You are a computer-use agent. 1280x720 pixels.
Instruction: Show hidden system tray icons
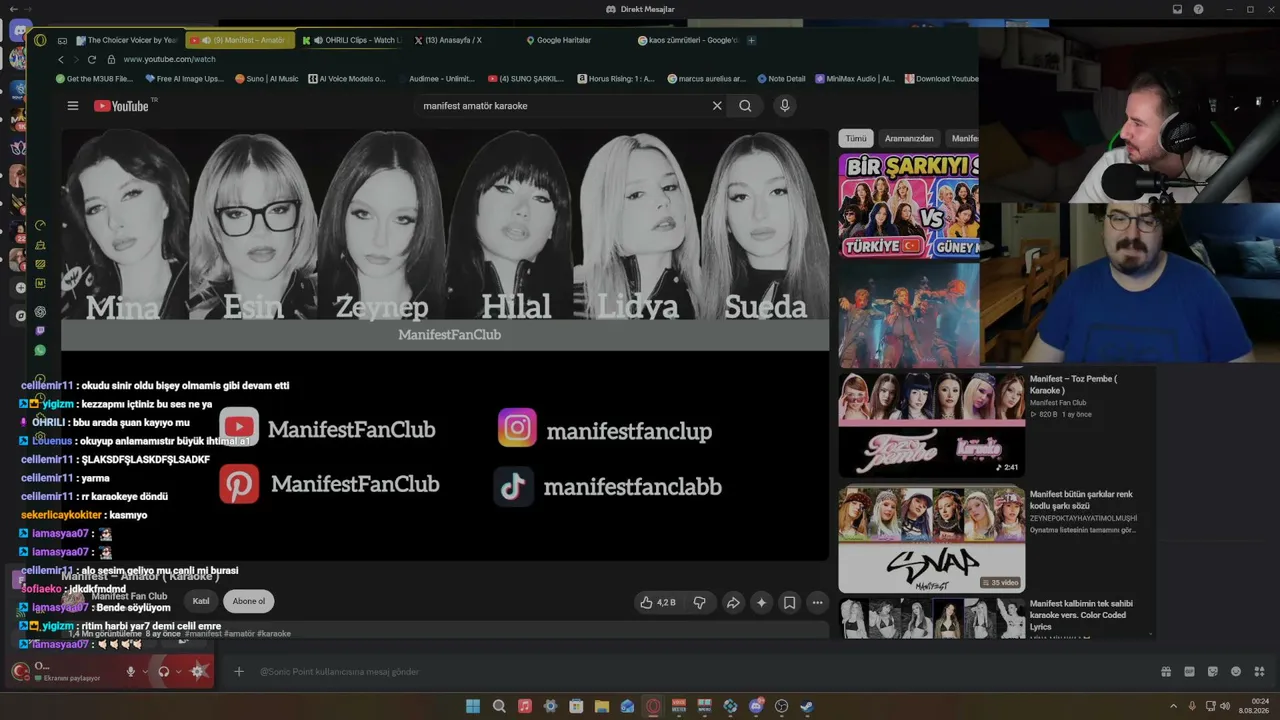point(1175,706)
